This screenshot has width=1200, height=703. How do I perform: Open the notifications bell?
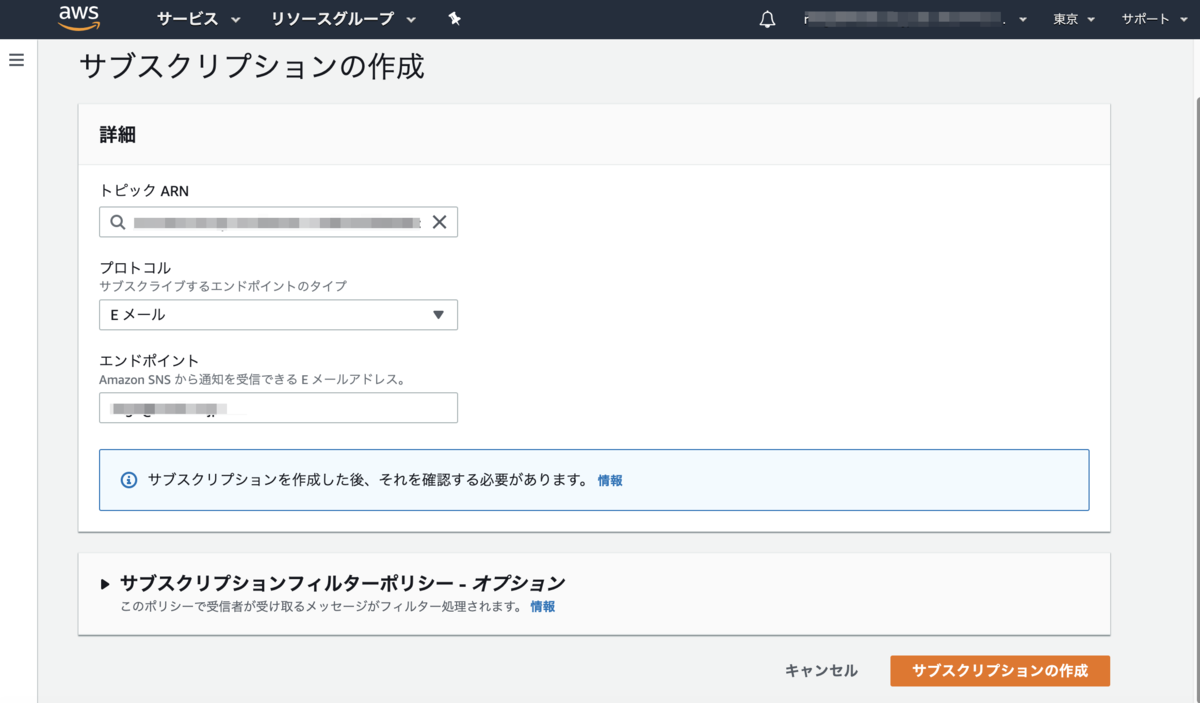point(767,18)
